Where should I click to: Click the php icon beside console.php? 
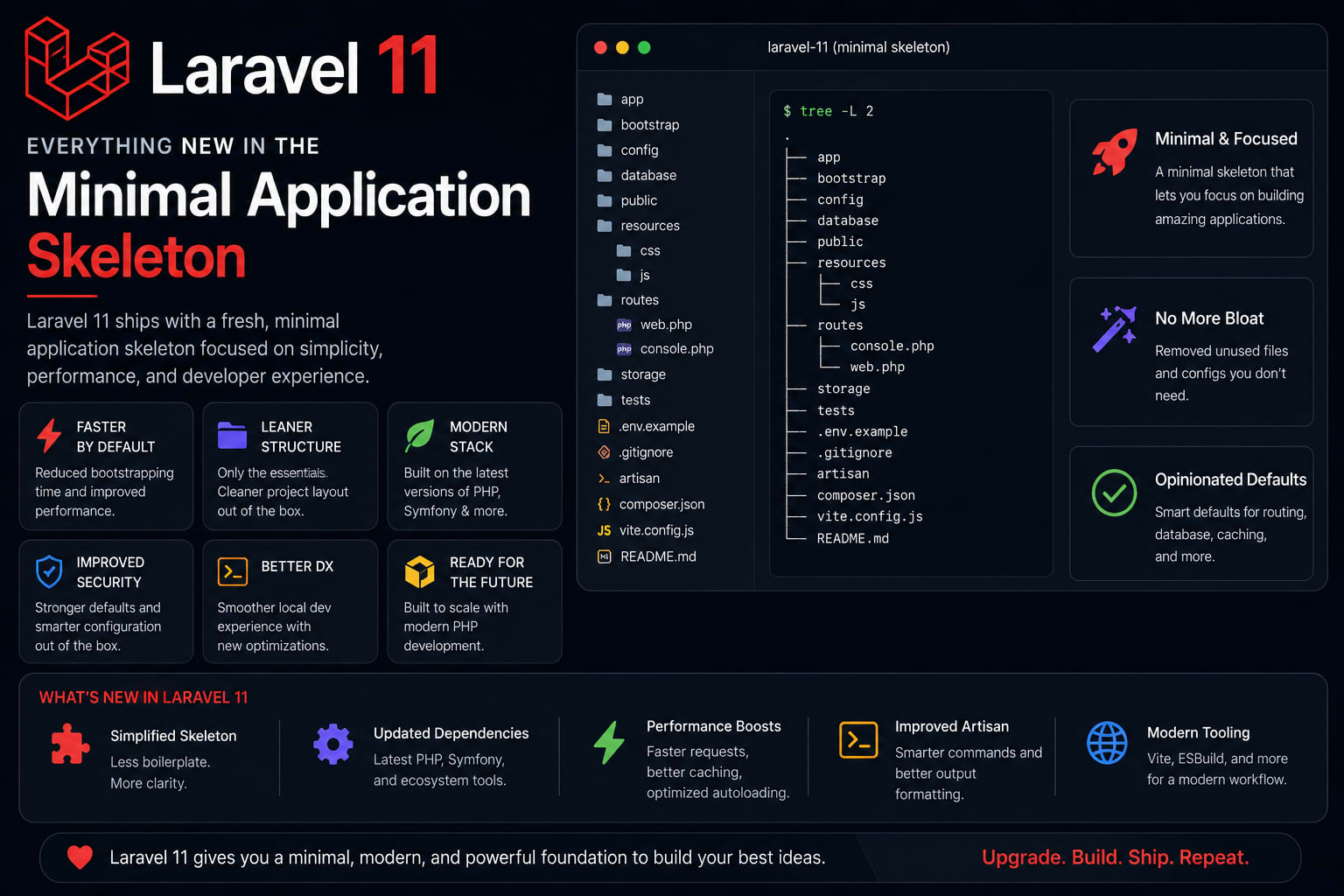(x=624, y=349)
